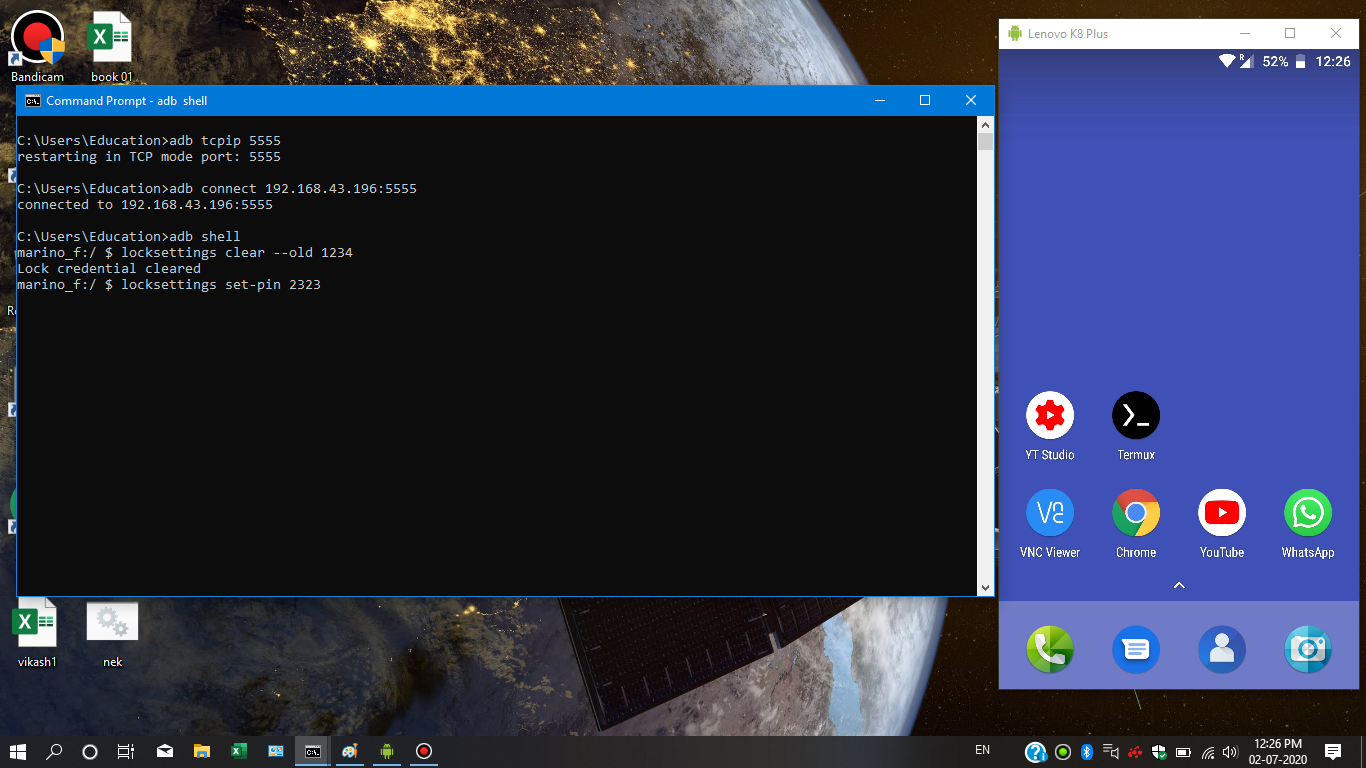The image size is (1366, 768).
Task: Open Contacts from the phone dock
Action: (1221, 649)
